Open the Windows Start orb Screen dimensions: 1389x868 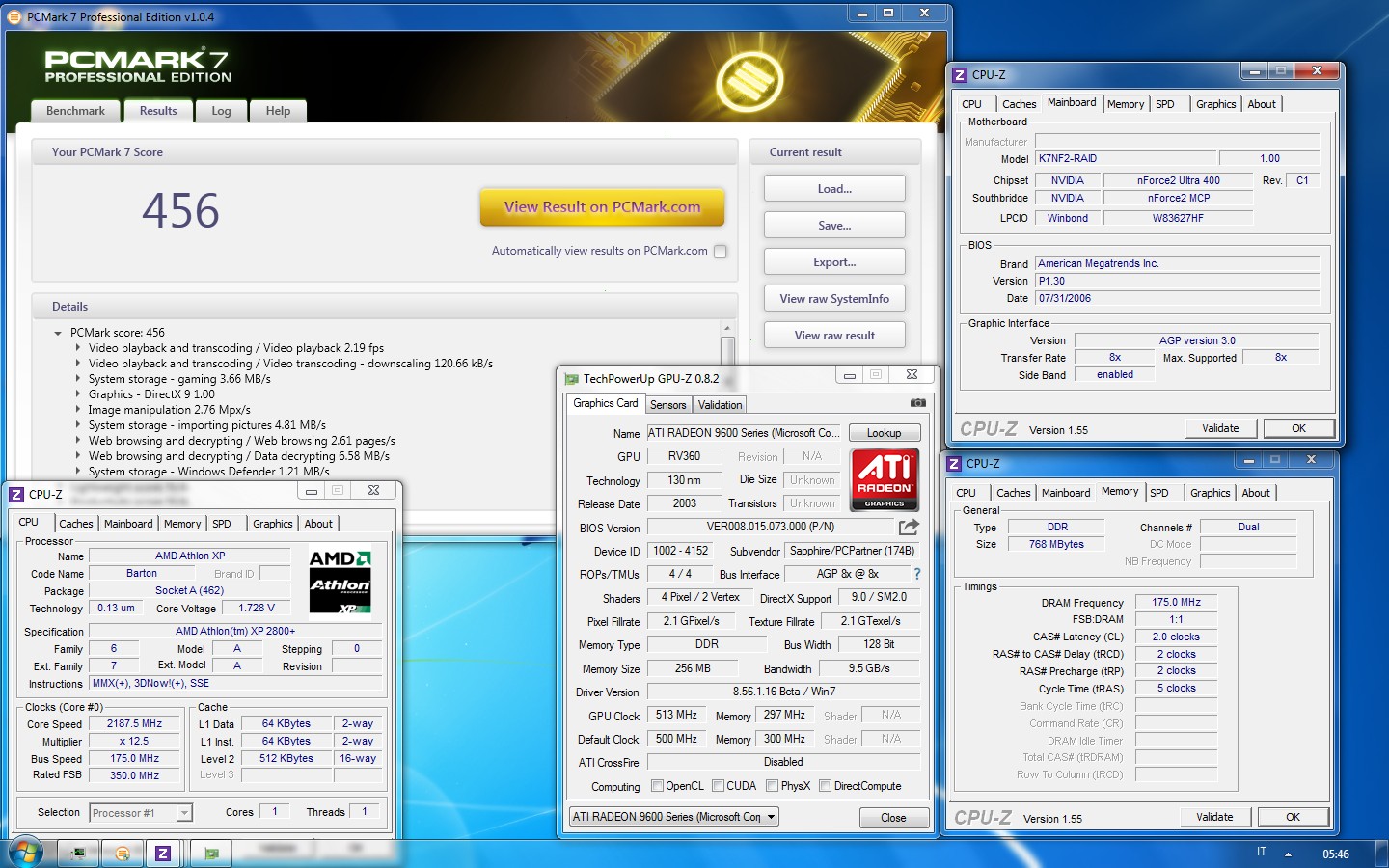tap(25, 854)
